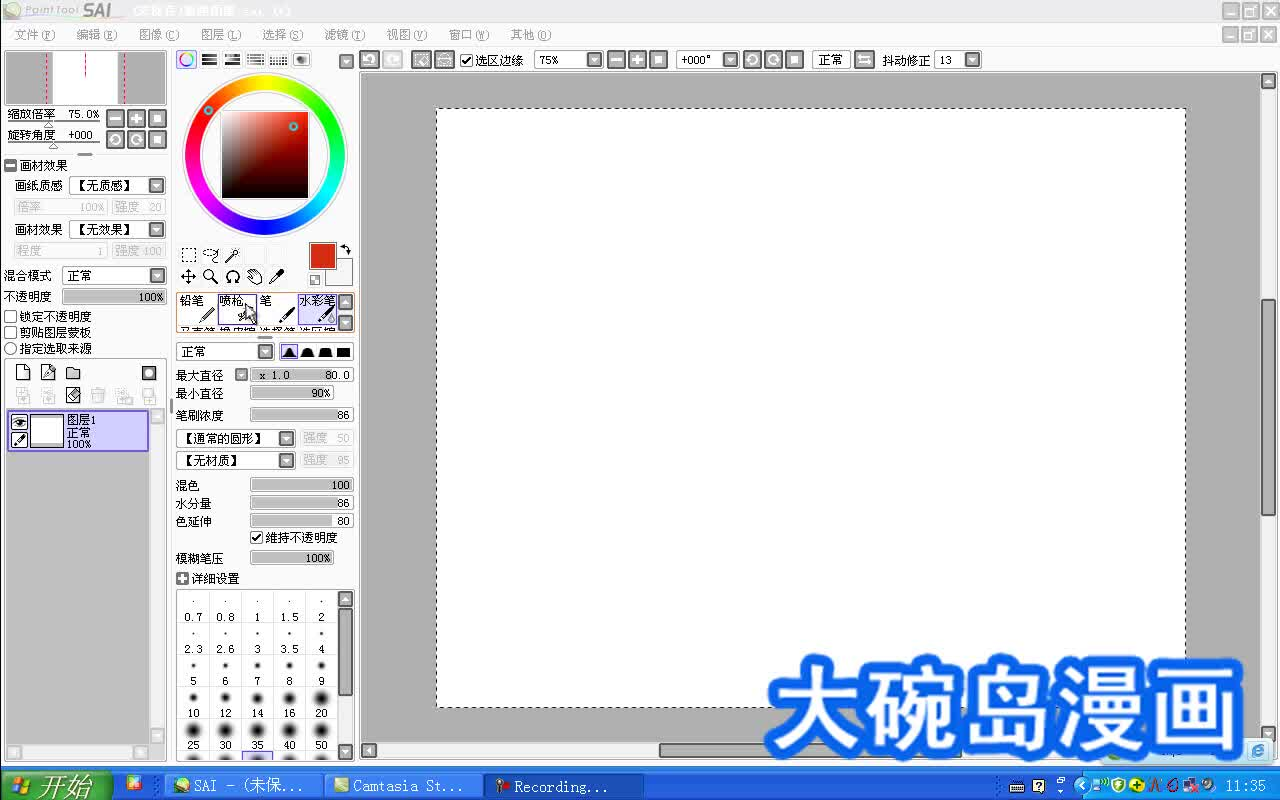Toggle 选区边缘 selection edge checkbox
The image size is (1280, 800).
coord(467,60)
